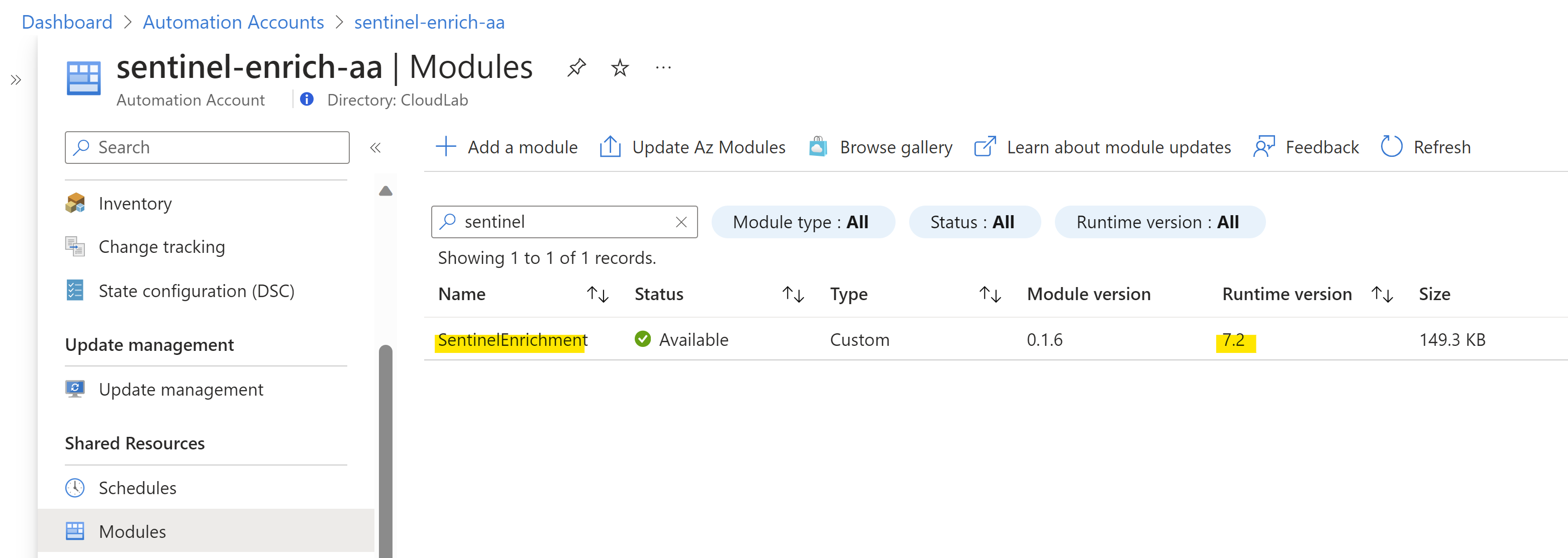Click the sidebar scroll up arrow

[385, 191]
